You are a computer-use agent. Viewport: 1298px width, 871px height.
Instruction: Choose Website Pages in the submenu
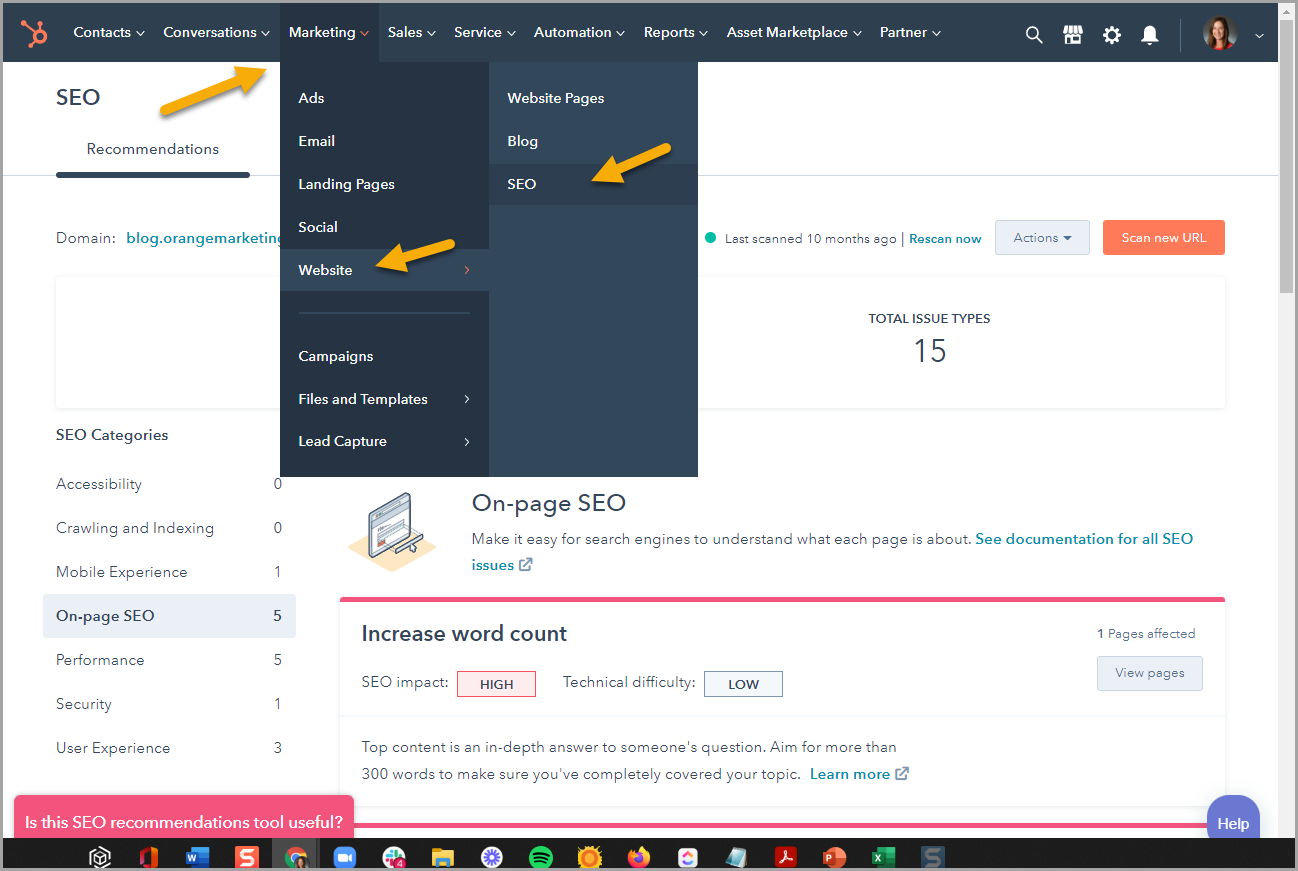[x=593, y=98]
